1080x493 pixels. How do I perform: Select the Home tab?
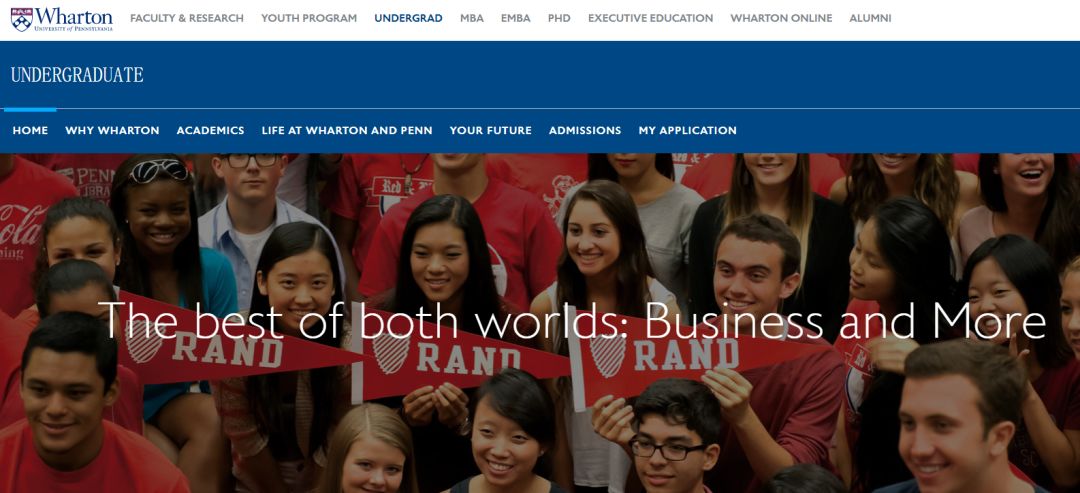click(30, 130)
